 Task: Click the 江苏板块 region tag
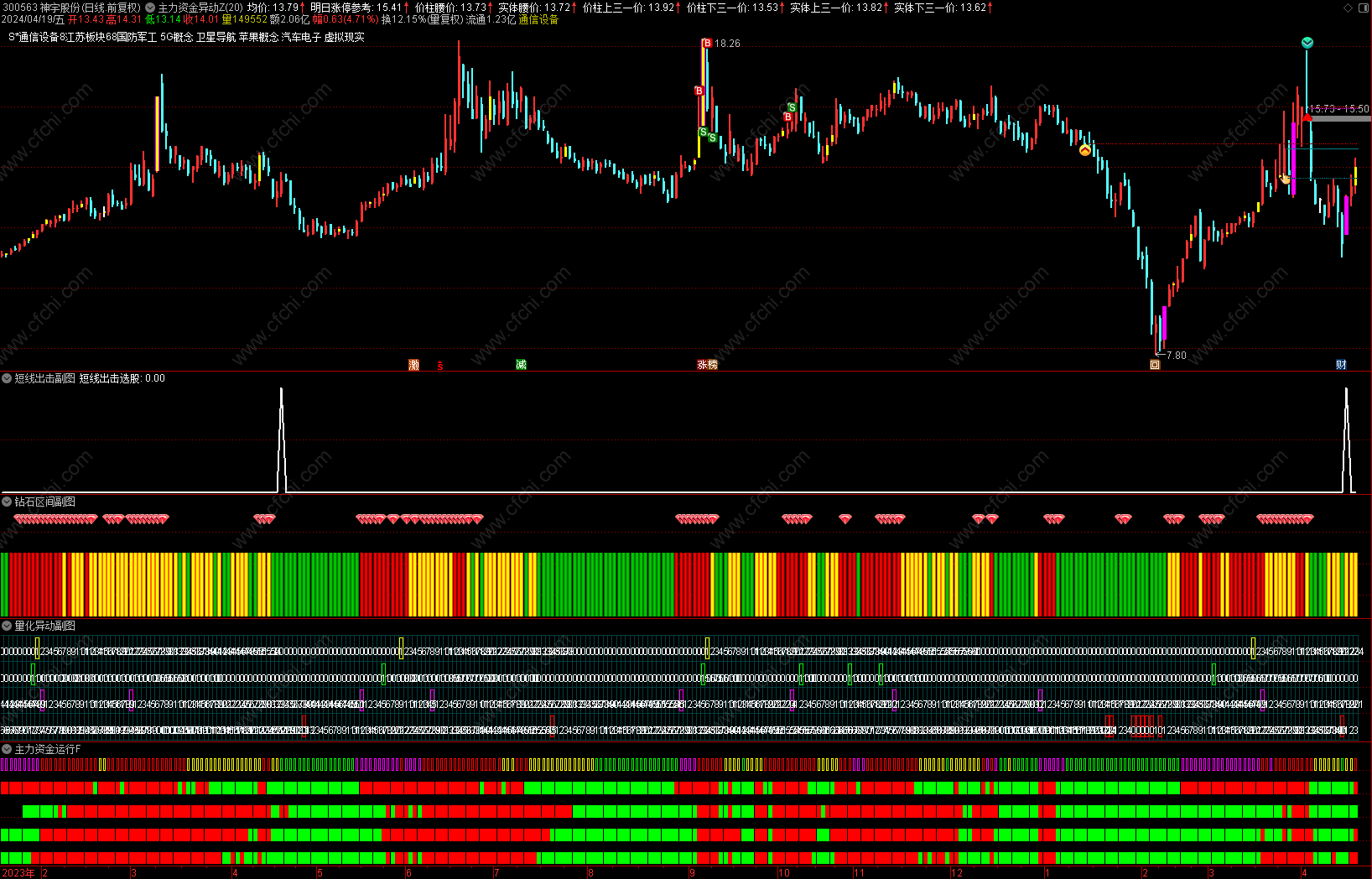86,37
